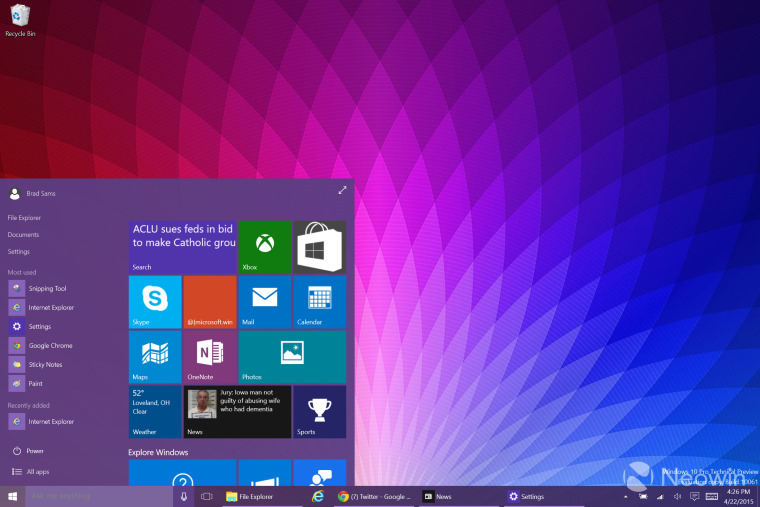Open the Documents link in Start menu
The width and height of the screenshot is (760, 507).
[23, 235]
